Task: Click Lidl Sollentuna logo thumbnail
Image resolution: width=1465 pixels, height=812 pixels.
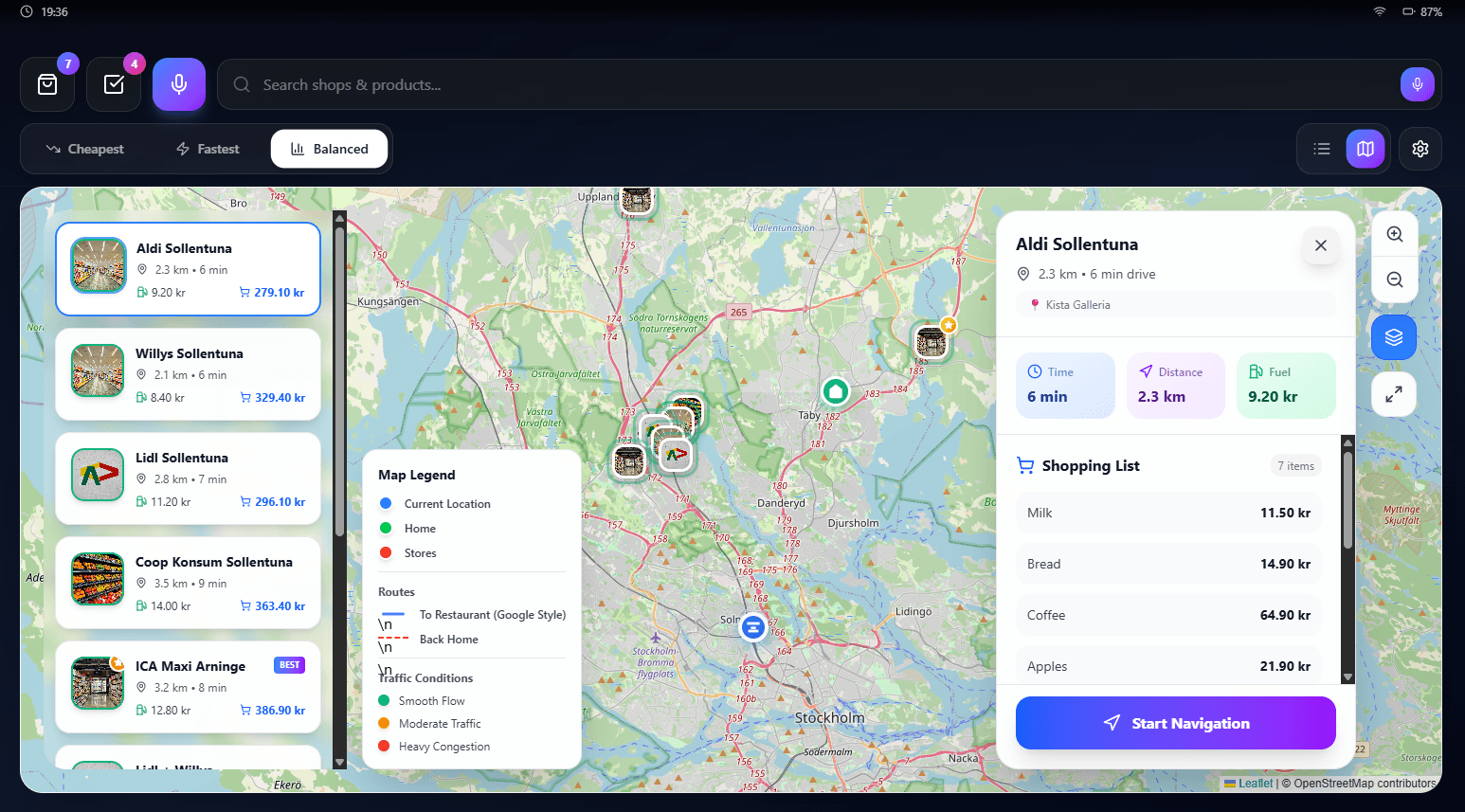Action: pos(98,475)
